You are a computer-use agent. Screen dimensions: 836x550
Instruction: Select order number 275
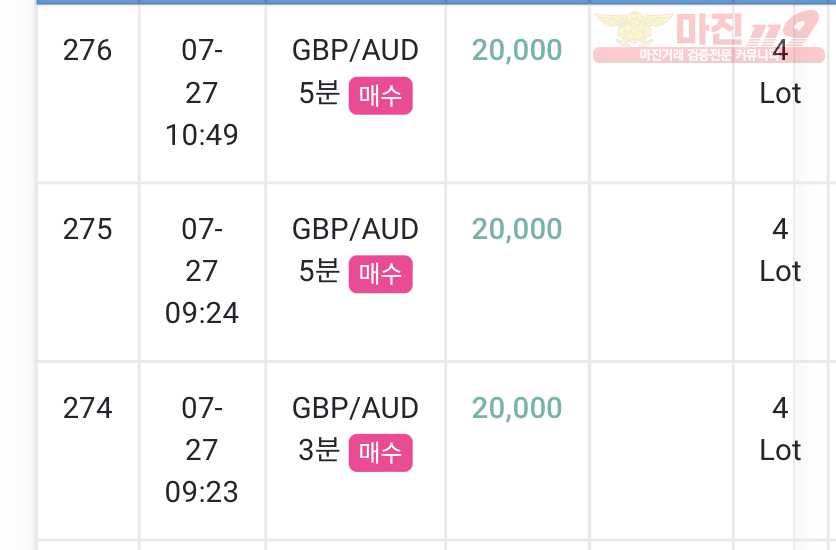(x=87, y=229)
